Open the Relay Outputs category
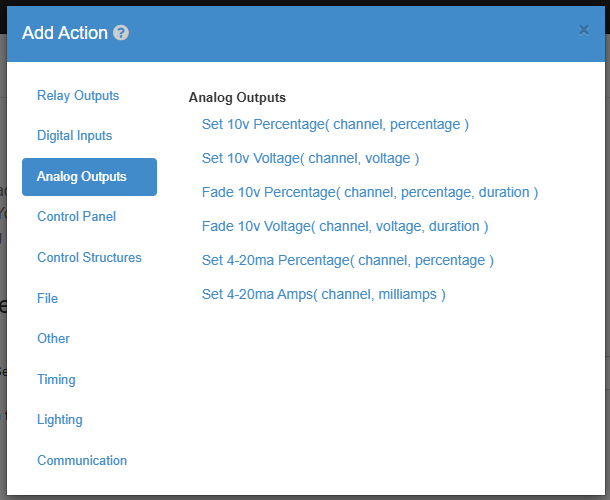This screenshot has width=610, height=500. point(78,96)
